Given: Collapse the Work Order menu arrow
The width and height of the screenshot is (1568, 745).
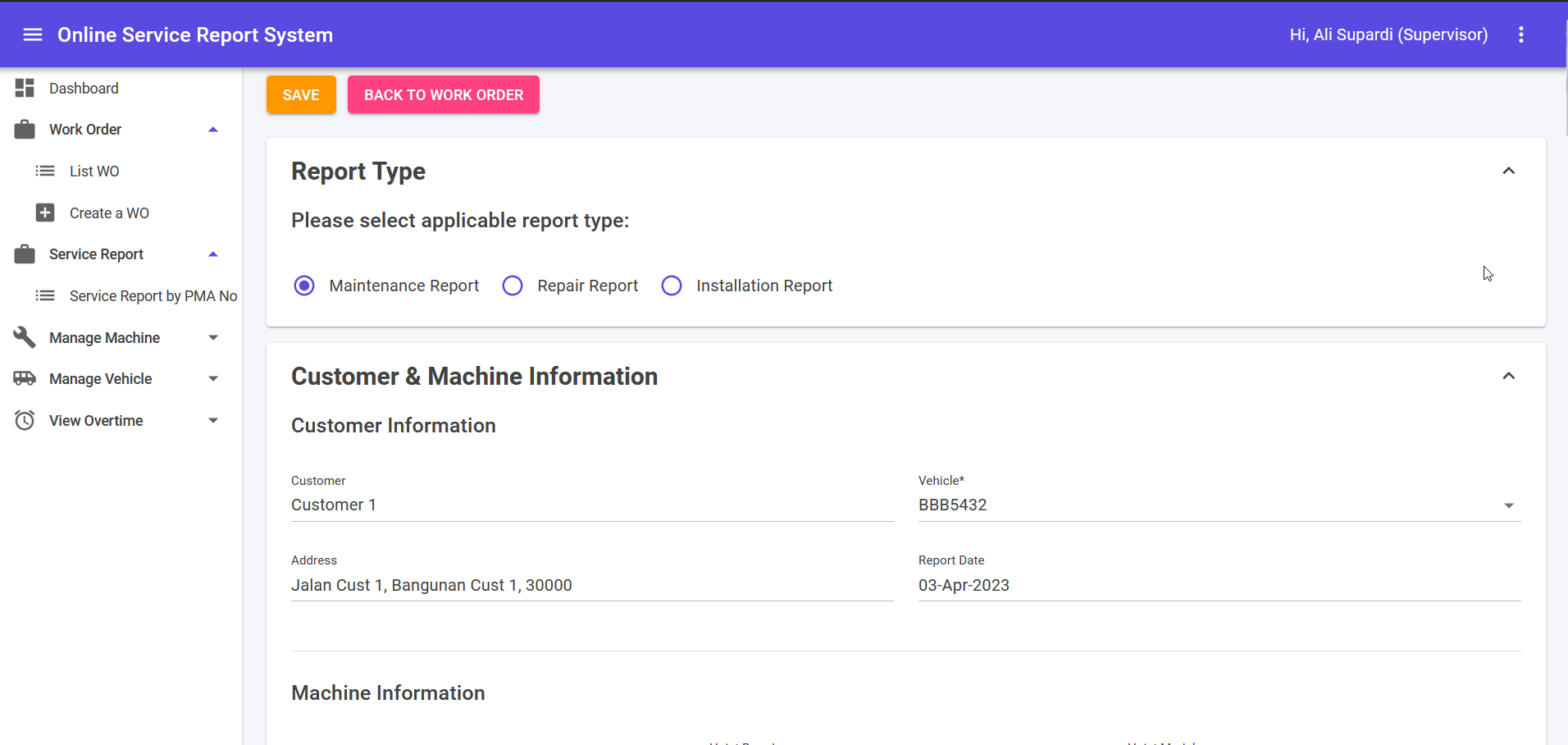Looking at the screenshot, I should coord(213,130).
